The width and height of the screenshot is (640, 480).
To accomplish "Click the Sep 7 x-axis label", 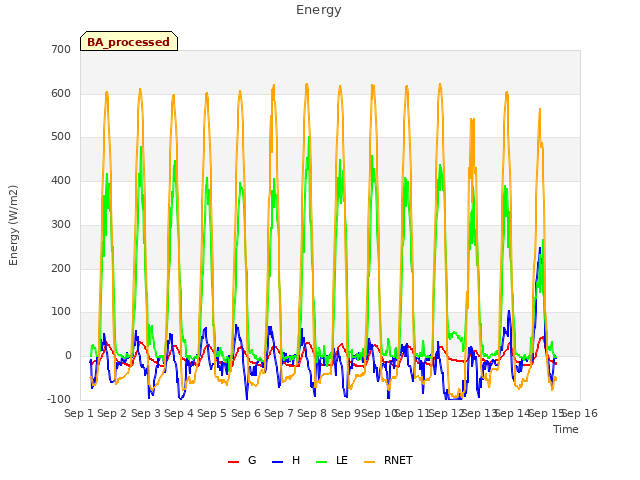I will tap(279, 413).
